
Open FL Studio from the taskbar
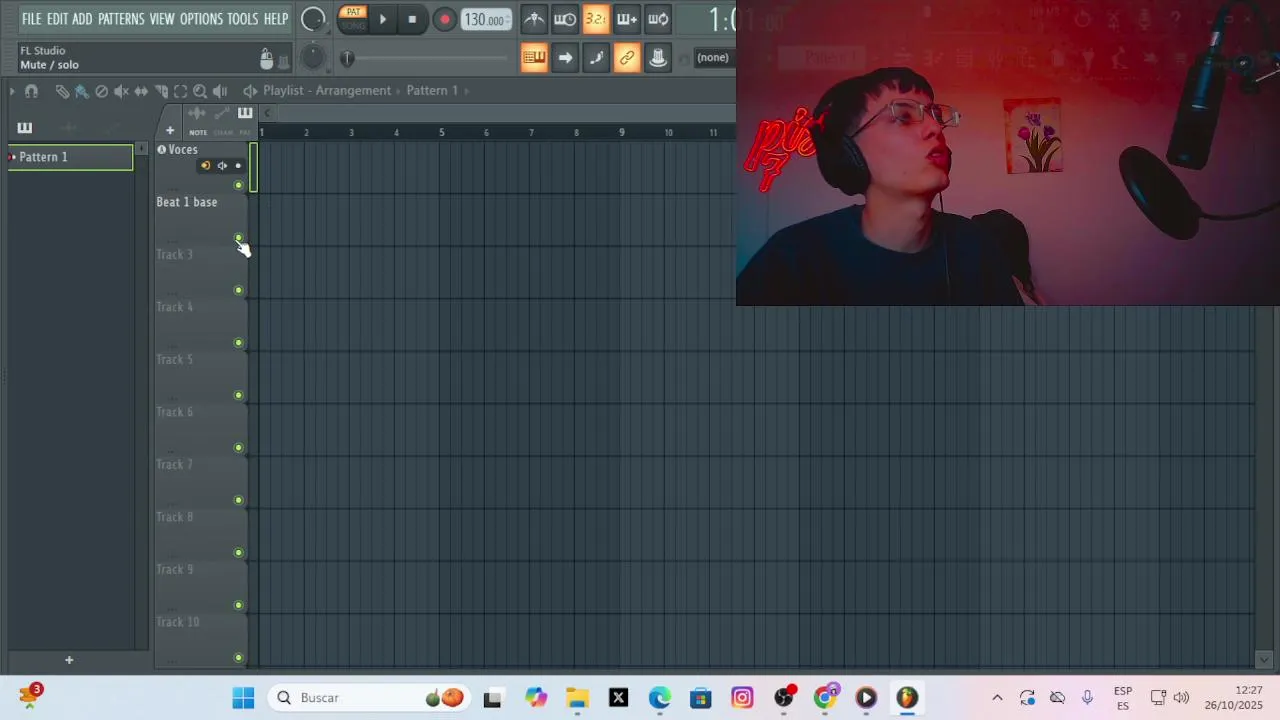(x=907, y=698)
